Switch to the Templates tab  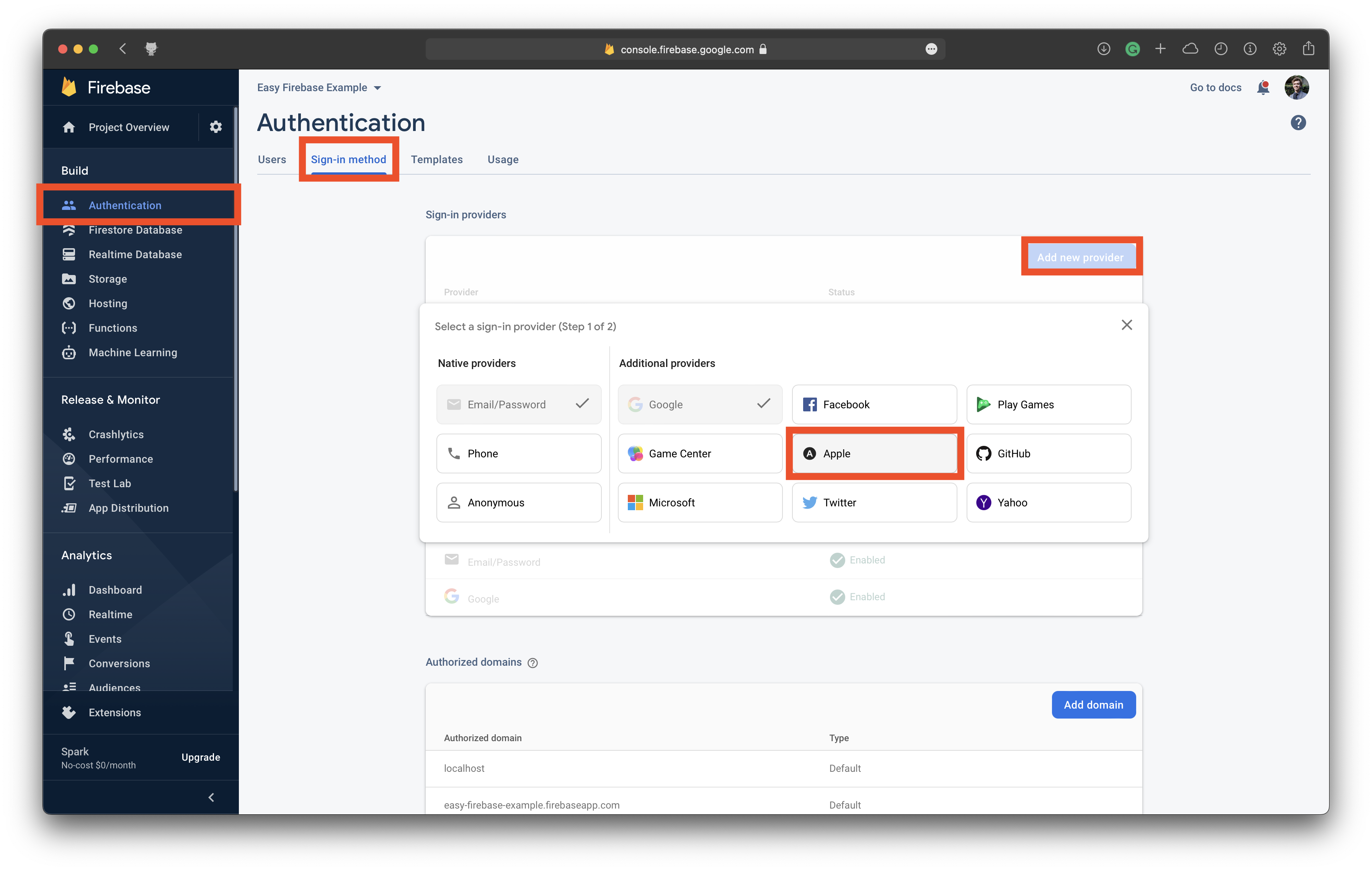[x=436, y=160]
